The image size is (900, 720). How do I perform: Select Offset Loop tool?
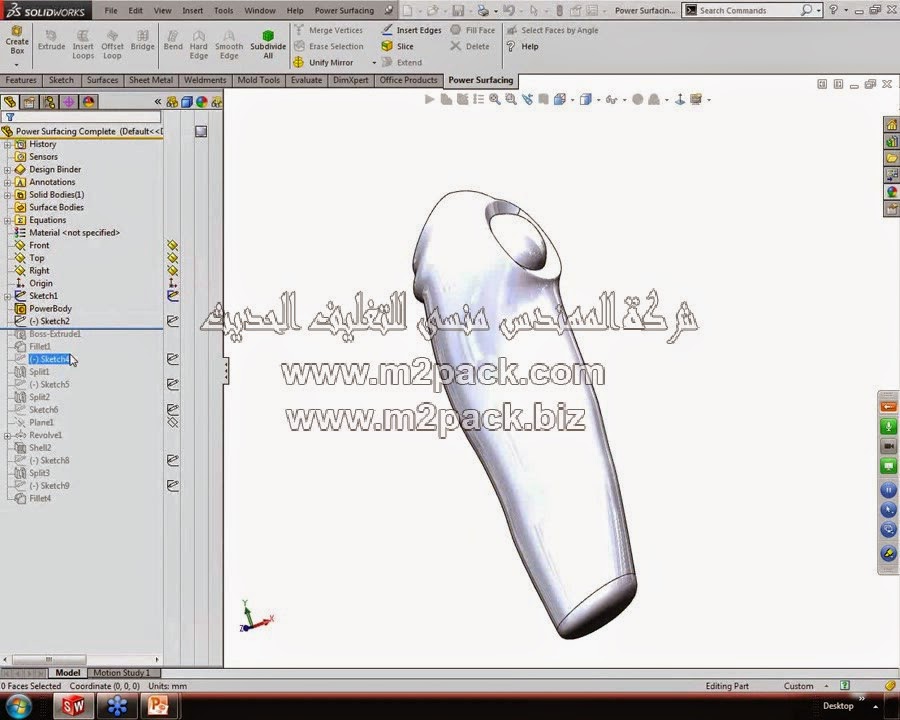112,45
